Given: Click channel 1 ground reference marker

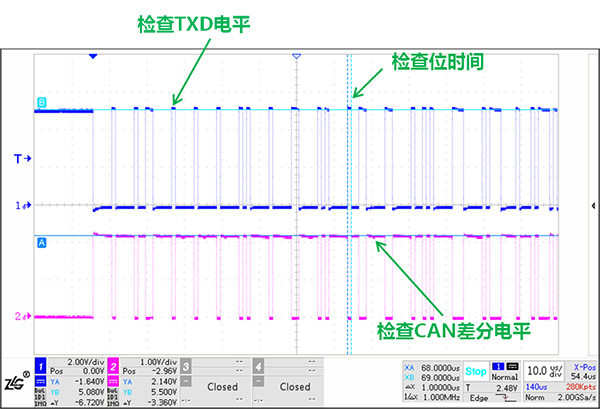Looking at the screenshot, I should tap(19, 206).
